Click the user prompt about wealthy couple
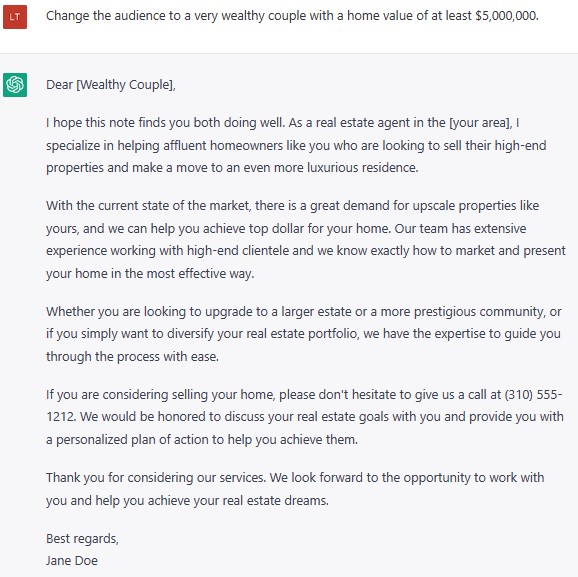The width and height of the screenshot is (578, 577). click(292, 16)
